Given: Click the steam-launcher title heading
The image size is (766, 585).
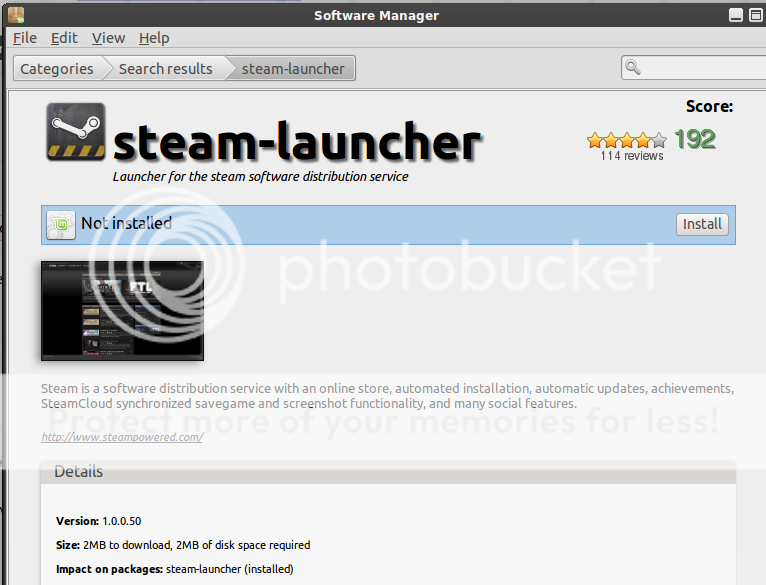Looking at the screenshot, I should [297, 142].
